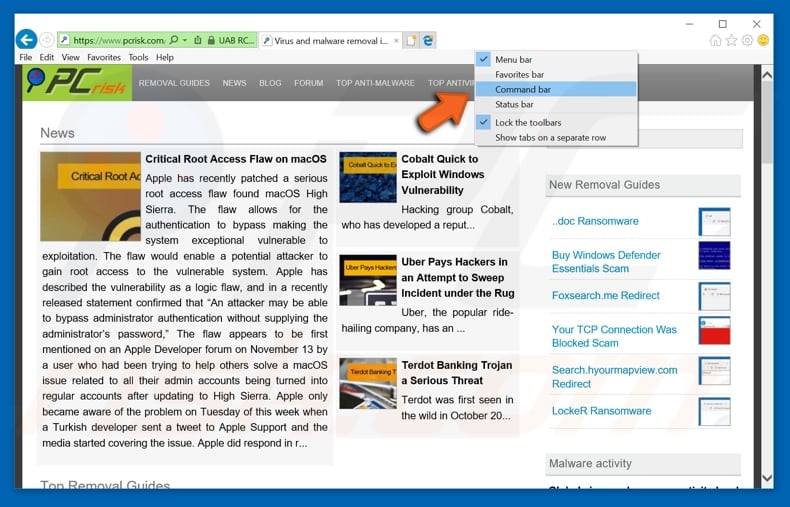The width and height of the screenshot is (790, 507).
Task: Click the Cobalt article thumbnail image
Action: click(368, 177)
